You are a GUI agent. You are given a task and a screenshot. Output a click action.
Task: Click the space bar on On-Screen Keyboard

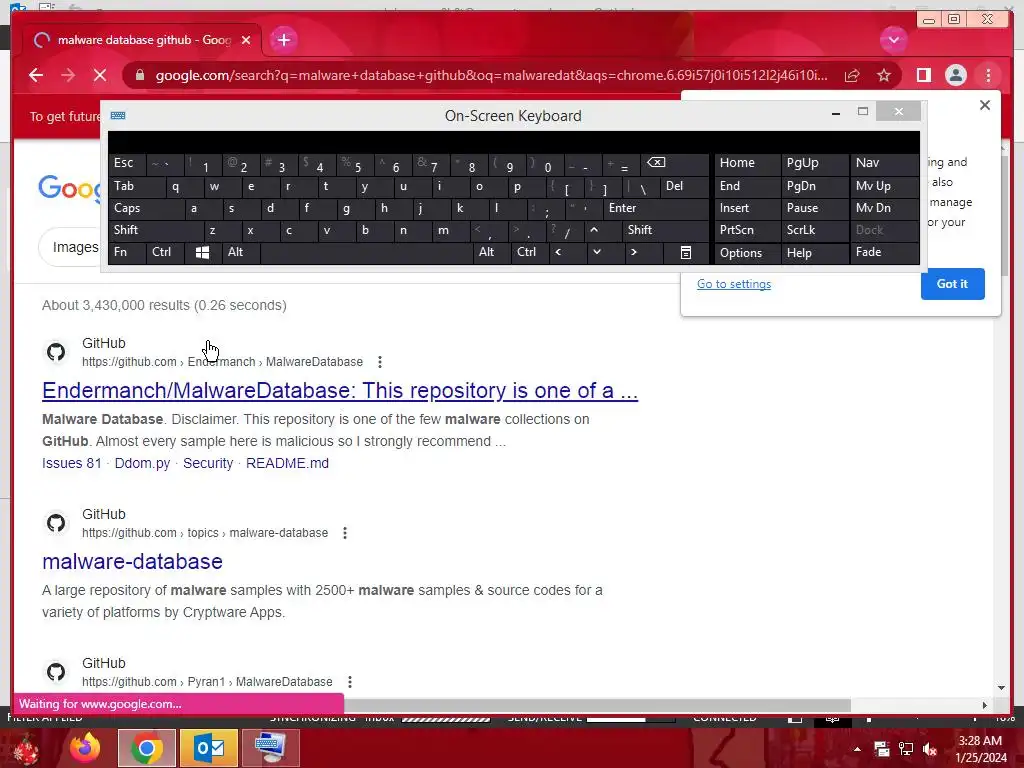(x=366, y=253)
